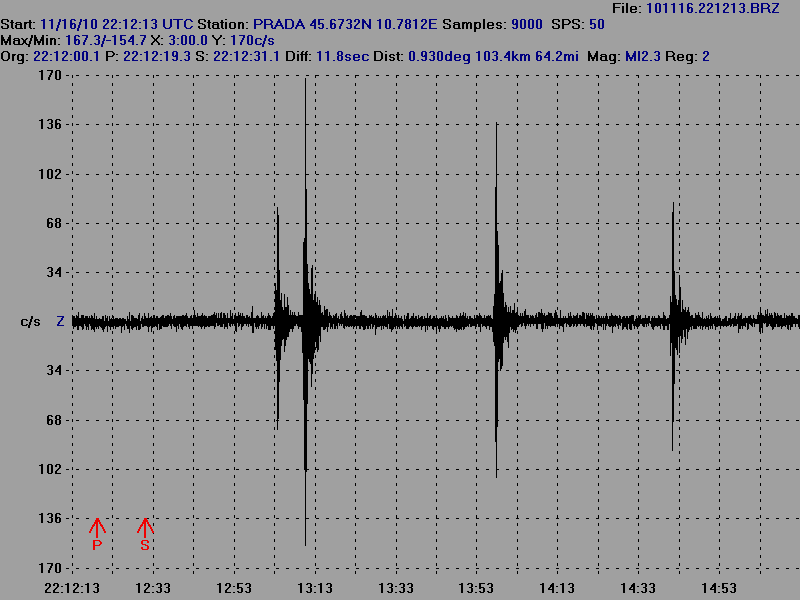Click the top 170 amplitude axis label

49,76
